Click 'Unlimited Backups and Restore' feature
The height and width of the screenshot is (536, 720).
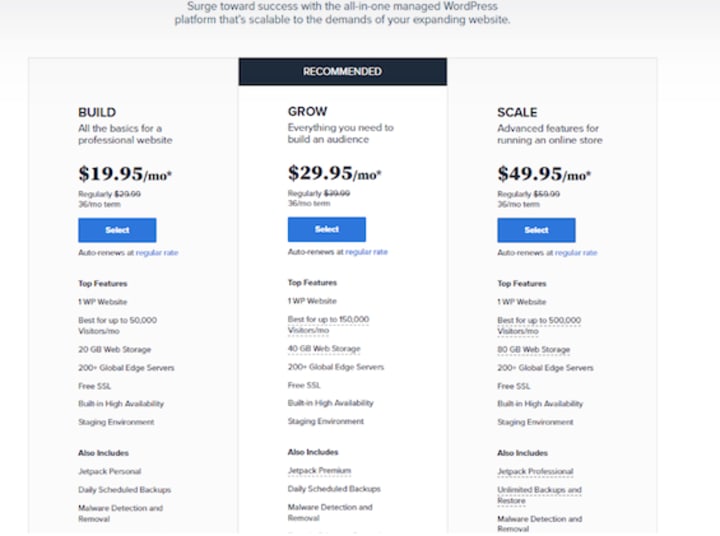539,495
